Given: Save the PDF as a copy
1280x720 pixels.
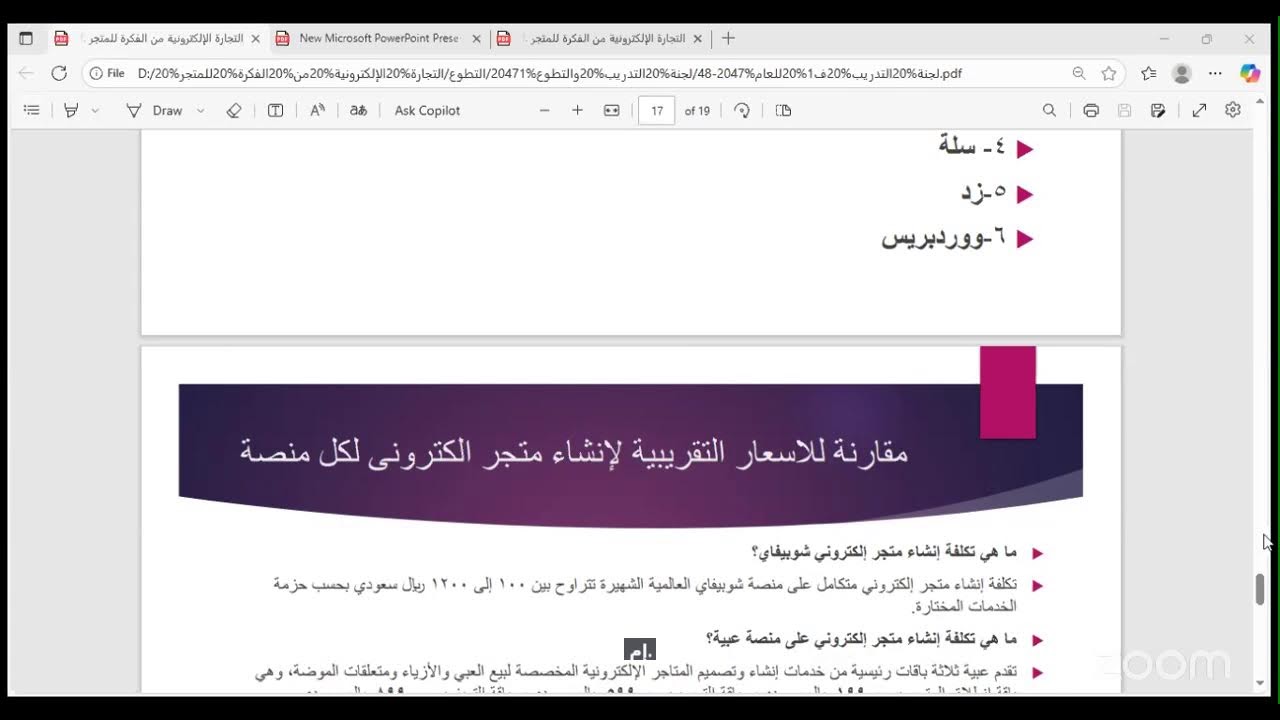Looking at the screenshot, I should pos(1158,110).
